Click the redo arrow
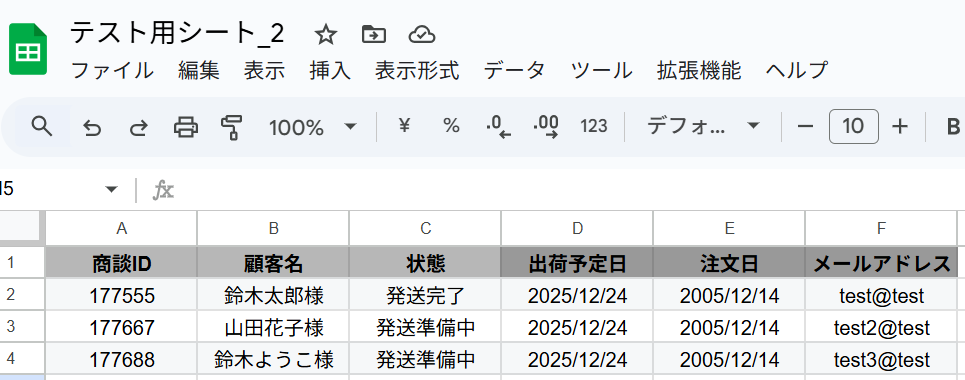Viewport: 965px width, 380px height. pos(138,127)
